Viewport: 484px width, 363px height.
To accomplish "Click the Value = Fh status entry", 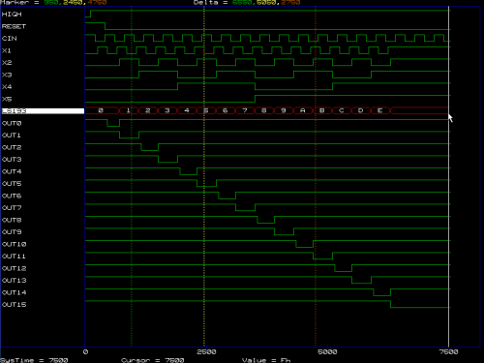I will 267,360.
